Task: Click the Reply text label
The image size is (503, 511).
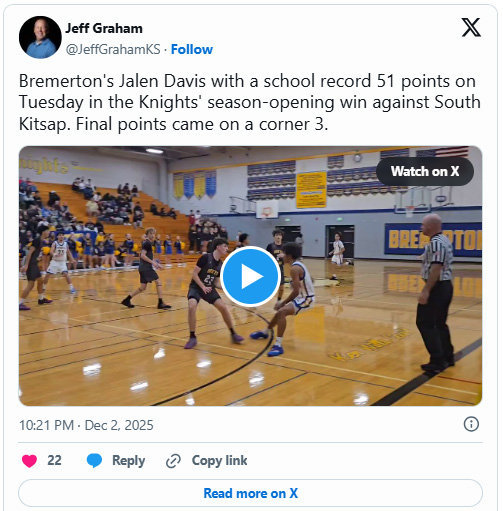Action: click(129, 461)
